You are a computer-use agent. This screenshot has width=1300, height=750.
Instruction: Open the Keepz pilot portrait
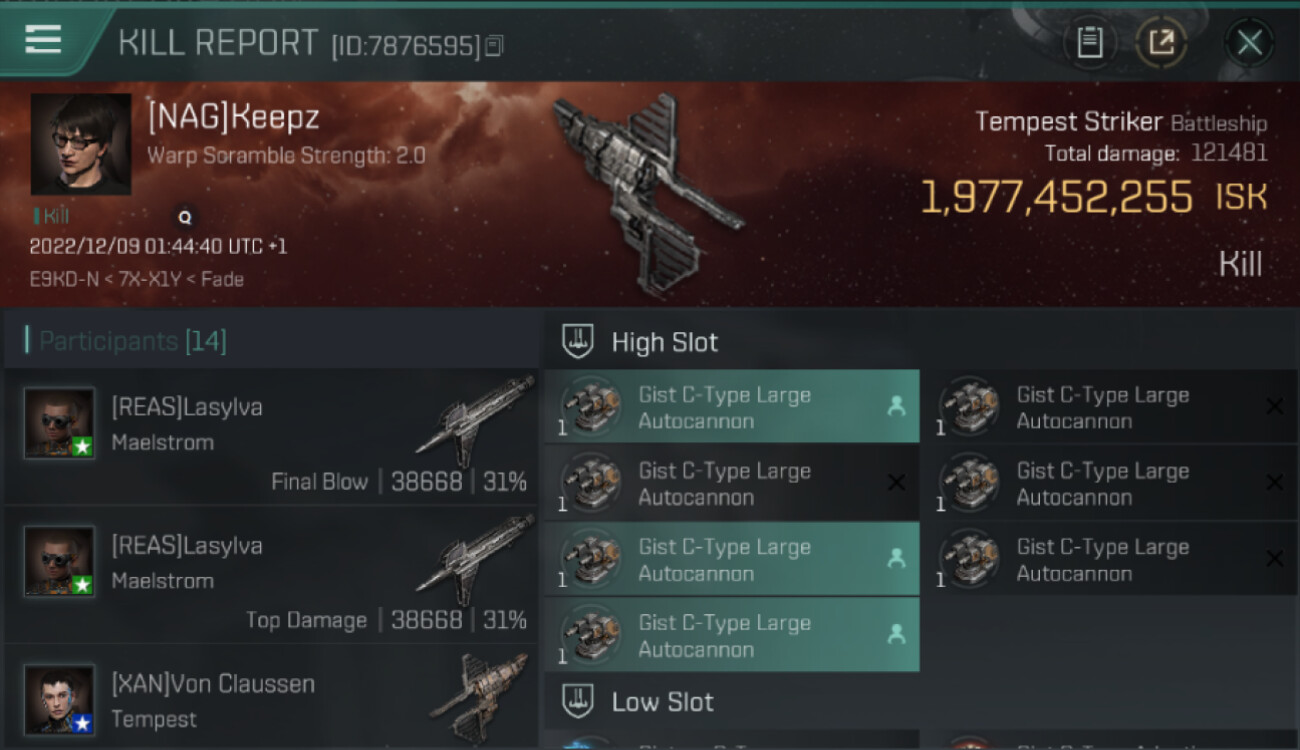(81, 144)
